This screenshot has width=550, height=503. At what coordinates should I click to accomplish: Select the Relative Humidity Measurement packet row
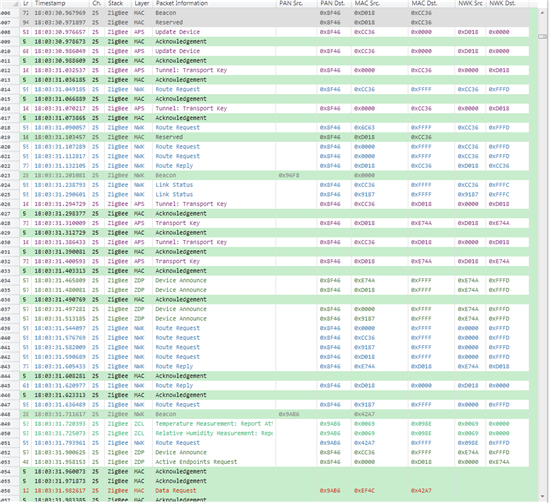(x=264, y=433)
